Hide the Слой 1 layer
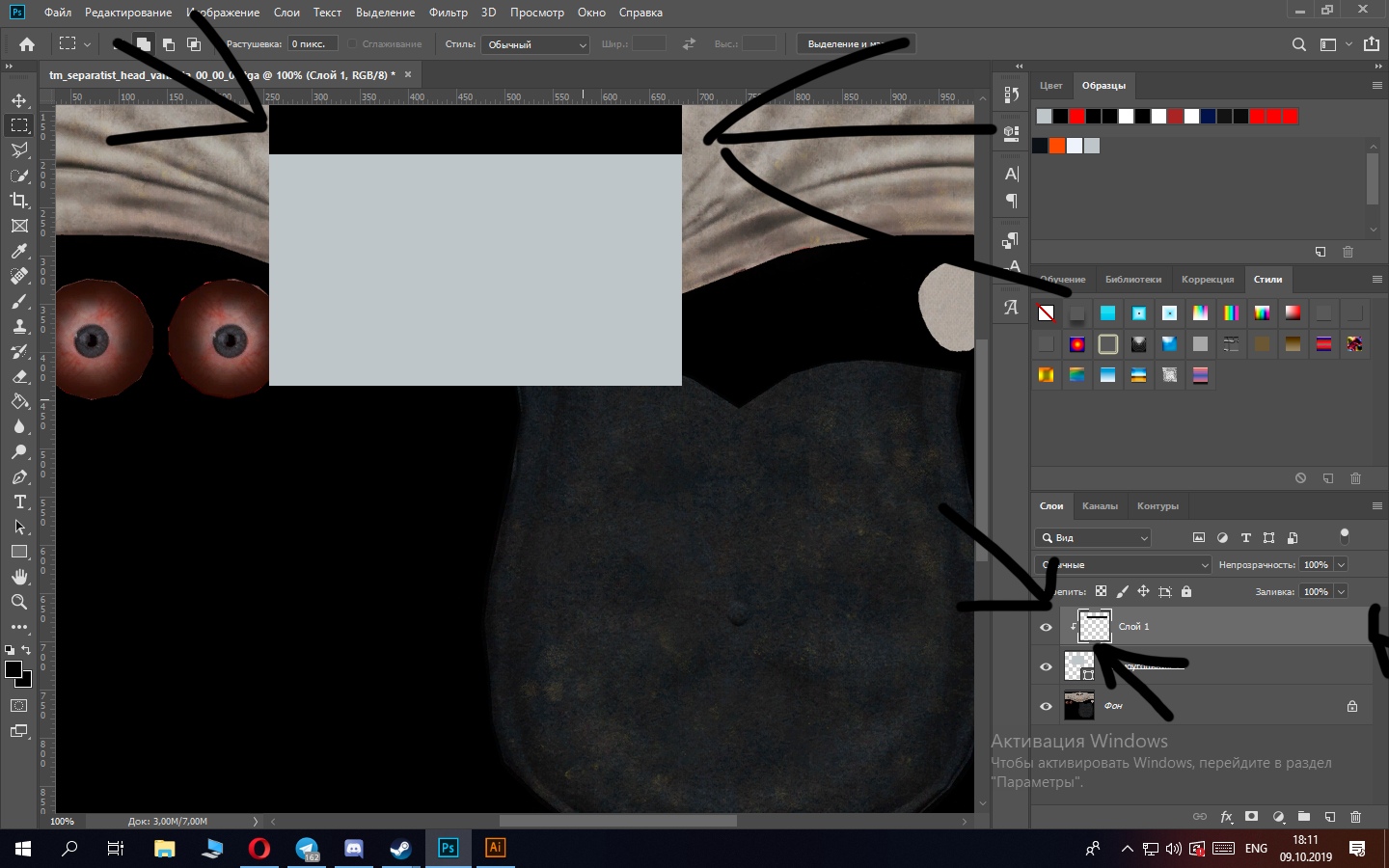The height and width of the screenshot is (868, 1389). coord(1046,627)
